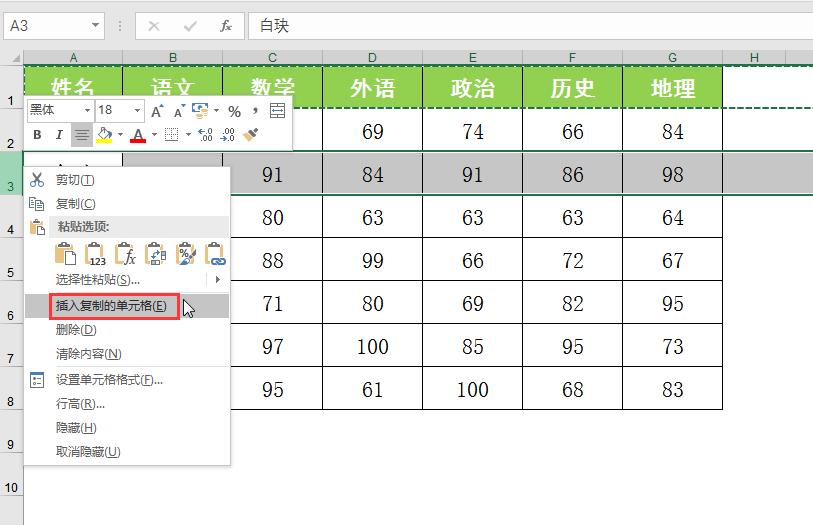Click the header cell 政治
Image resolution: width=813 pixels, height=525 pixels.
coord(472,87)
